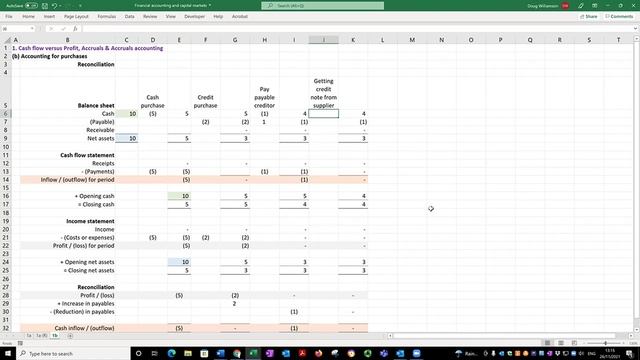The height and width of the screenshot is (360, 640).
Task: Click the Select All corner triangle
Action: (7, 40)
